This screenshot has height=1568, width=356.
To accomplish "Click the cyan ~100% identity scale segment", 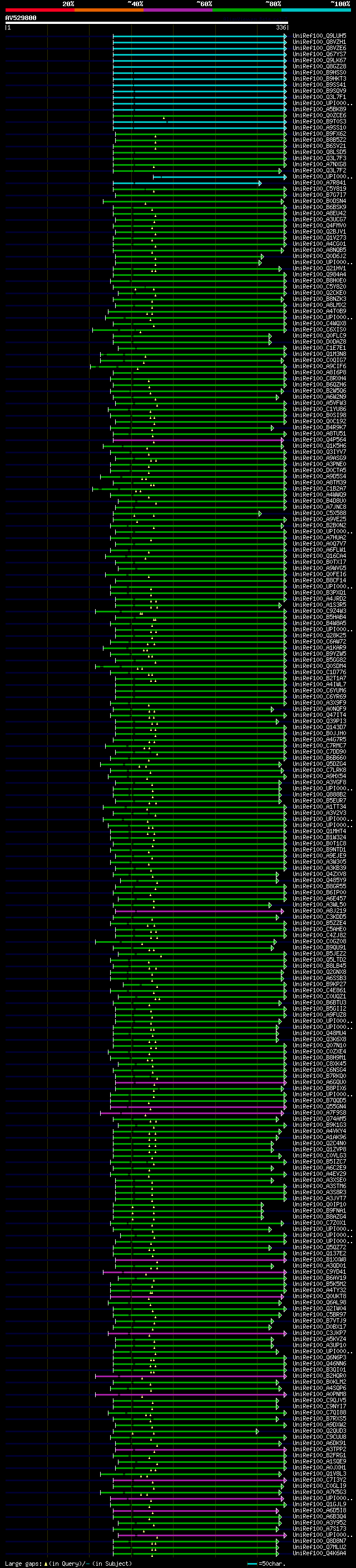I will click(x=316, y=10).
